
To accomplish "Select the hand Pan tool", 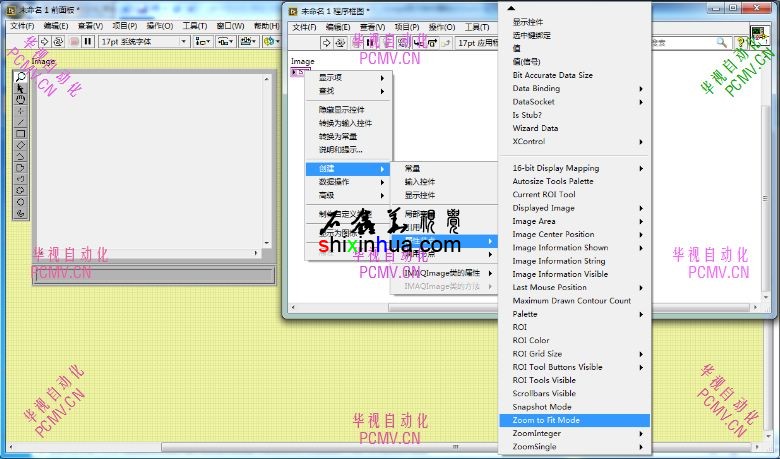I will (x=20, y=100).
